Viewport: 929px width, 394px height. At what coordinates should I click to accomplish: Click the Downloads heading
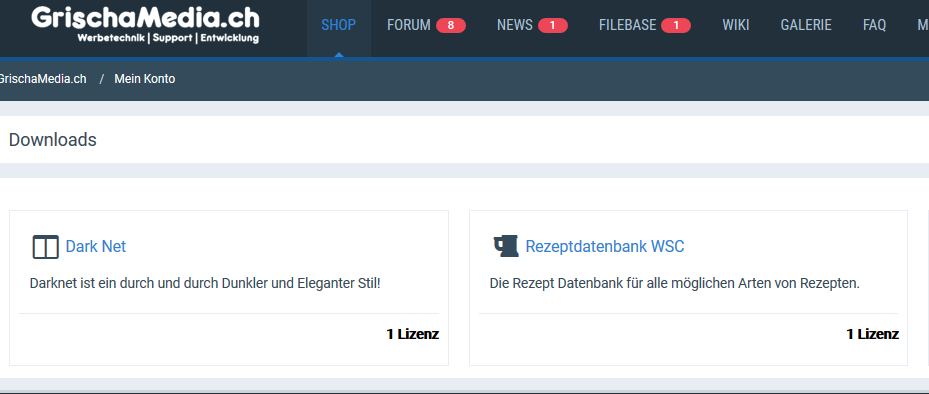point(53,140)
